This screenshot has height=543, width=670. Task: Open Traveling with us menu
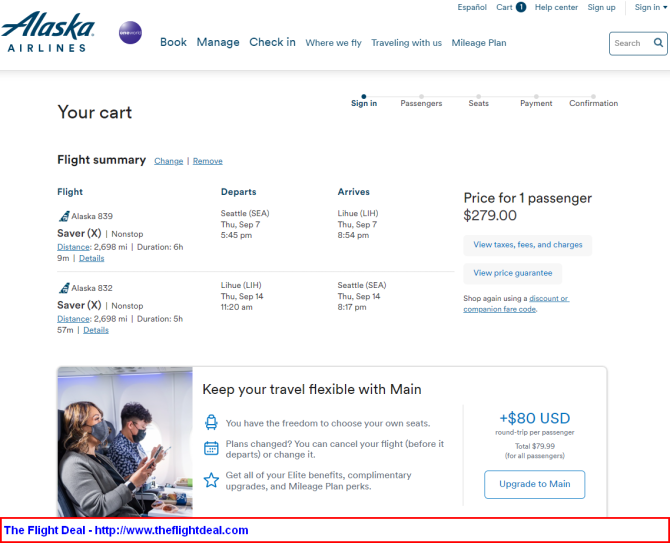[406, 43]
